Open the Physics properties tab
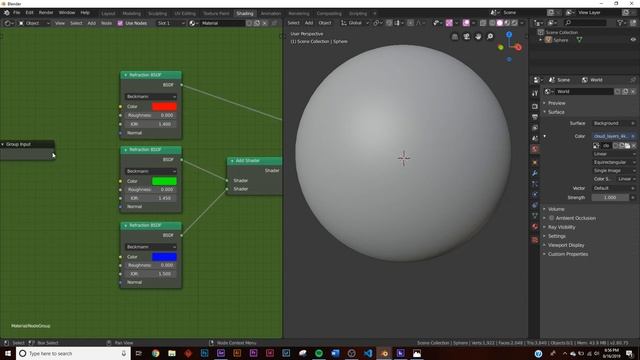 point(535,194)
